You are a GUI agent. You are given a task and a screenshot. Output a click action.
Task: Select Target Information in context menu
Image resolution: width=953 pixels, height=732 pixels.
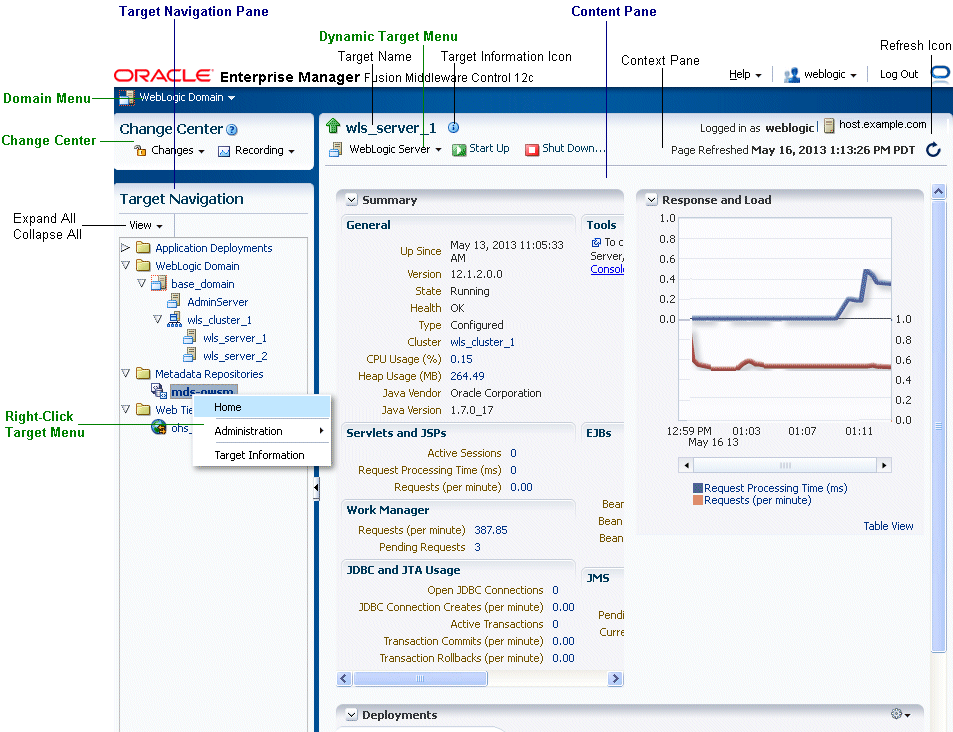pos(262,455)
